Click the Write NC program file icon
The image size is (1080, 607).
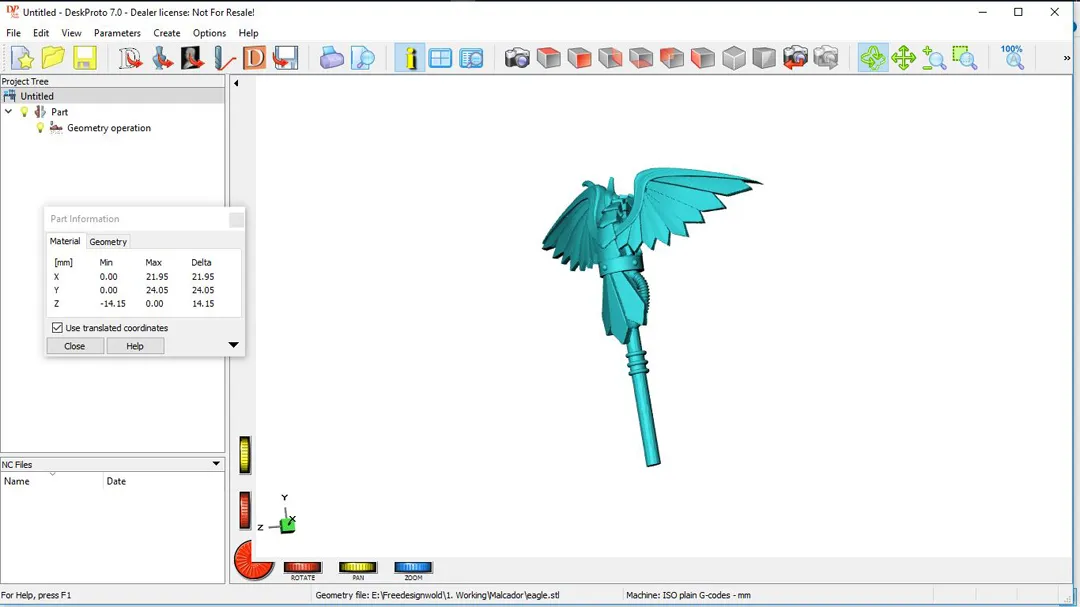pyautogui.click(x=285, y=58)
